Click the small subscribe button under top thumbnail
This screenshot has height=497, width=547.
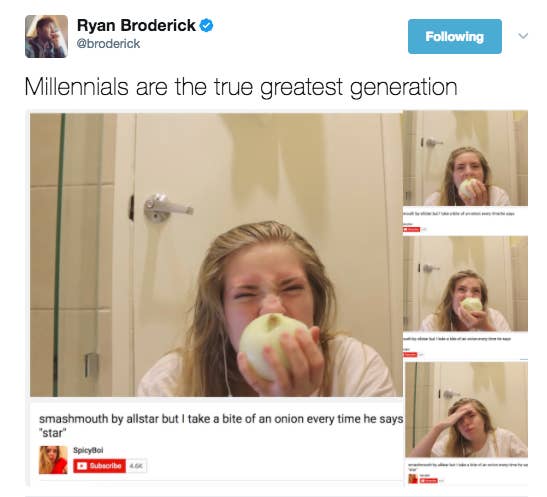click(412, 229)
